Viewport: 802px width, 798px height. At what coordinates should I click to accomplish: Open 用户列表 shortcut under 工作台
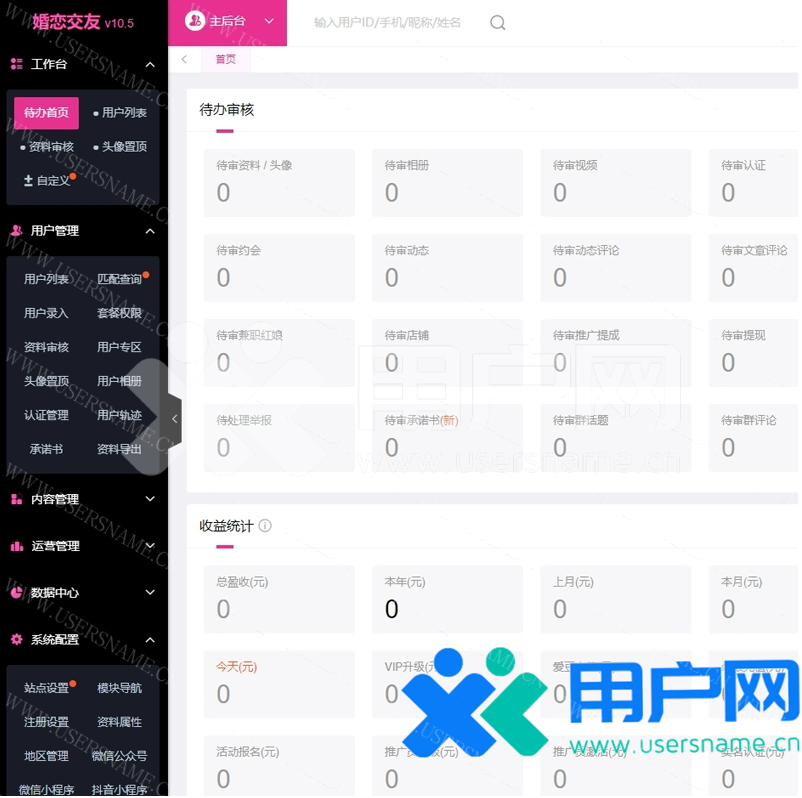click(120, 113)
